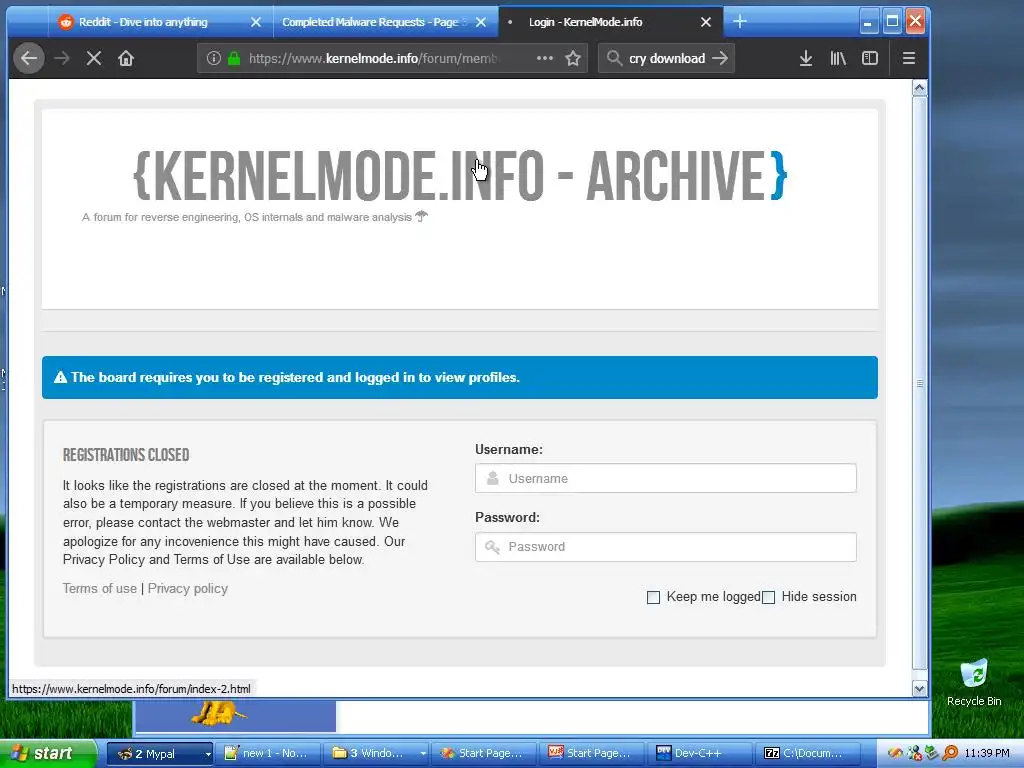Expand the Mypal taskbar group arrow
Screen dimensions: 1024x768
tap(208, 754)
